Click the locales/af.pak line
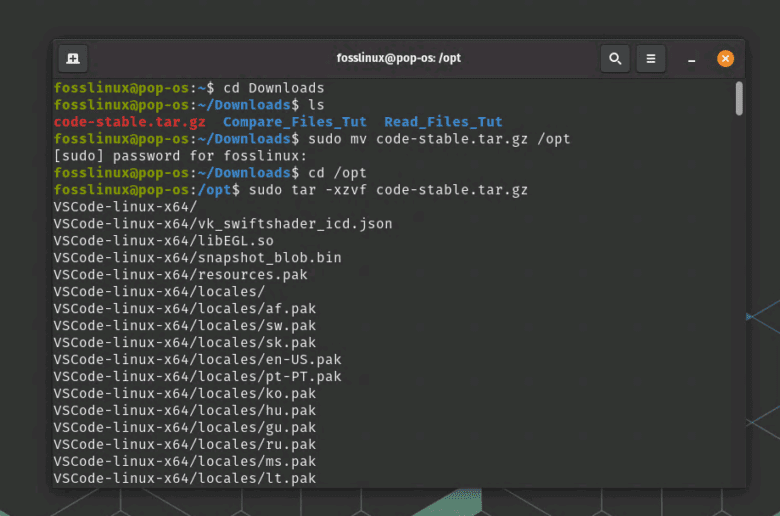Image resolution: width=780 pixels, height=516 pixels. [185, 308]
